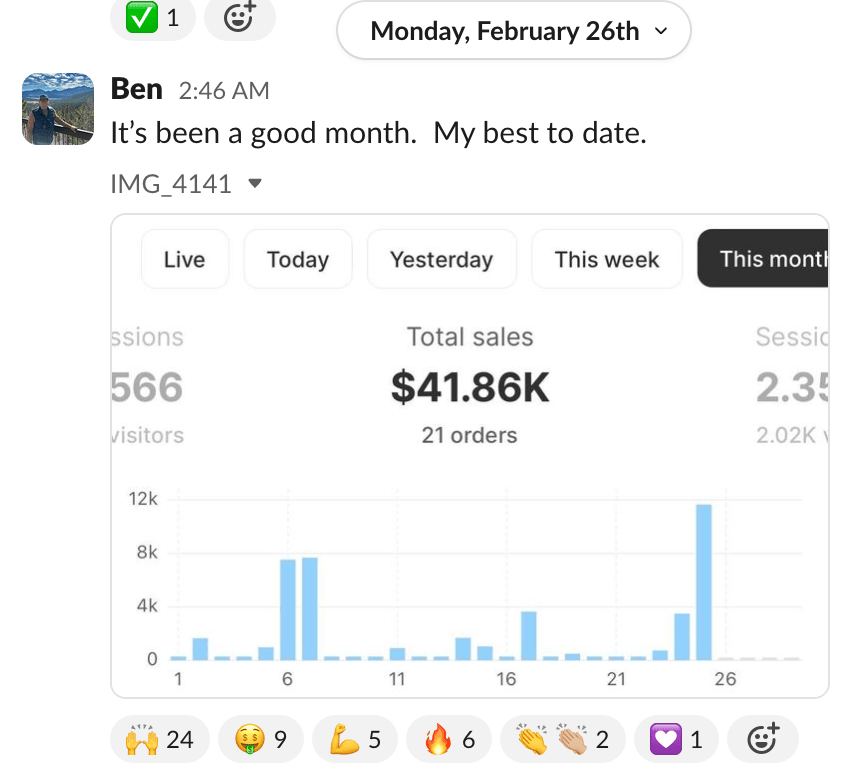Toggle the purple heart reaction
This screenshot has width=854, height=780.
tap(676, 740)
